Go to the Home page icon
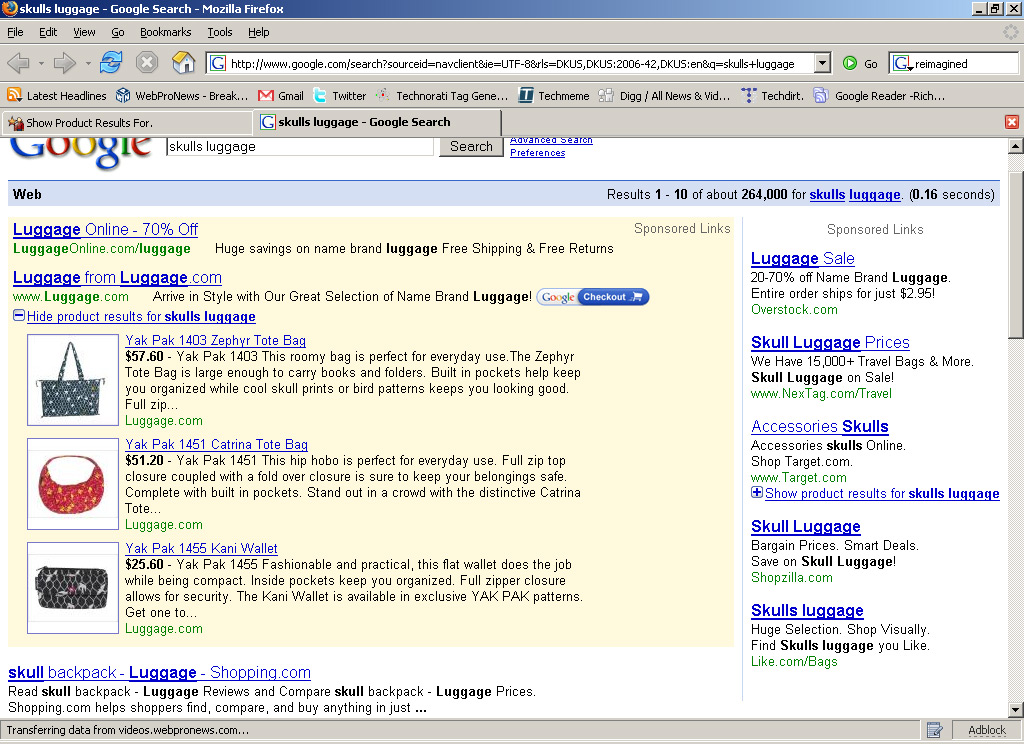 click(x=184, y=63)
